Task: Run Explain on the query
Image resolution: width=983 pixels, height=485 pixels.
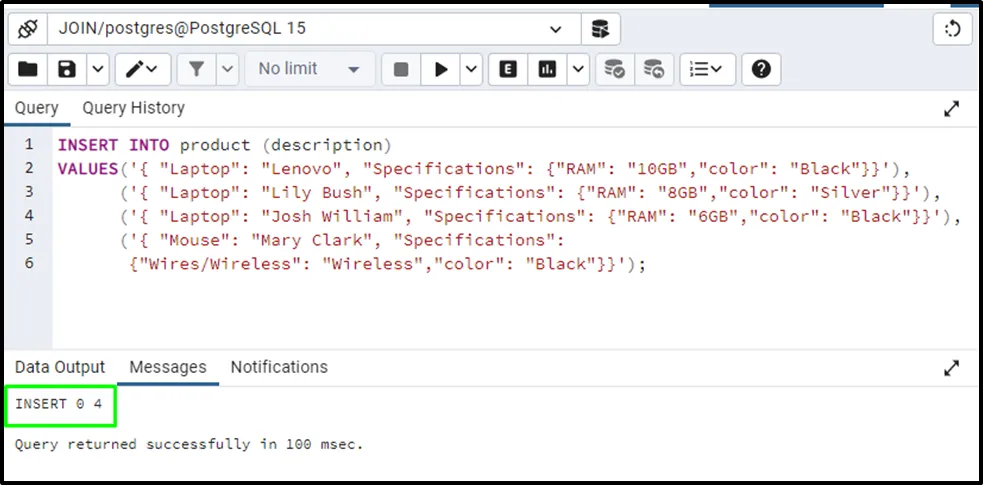Action: [508, 69]
